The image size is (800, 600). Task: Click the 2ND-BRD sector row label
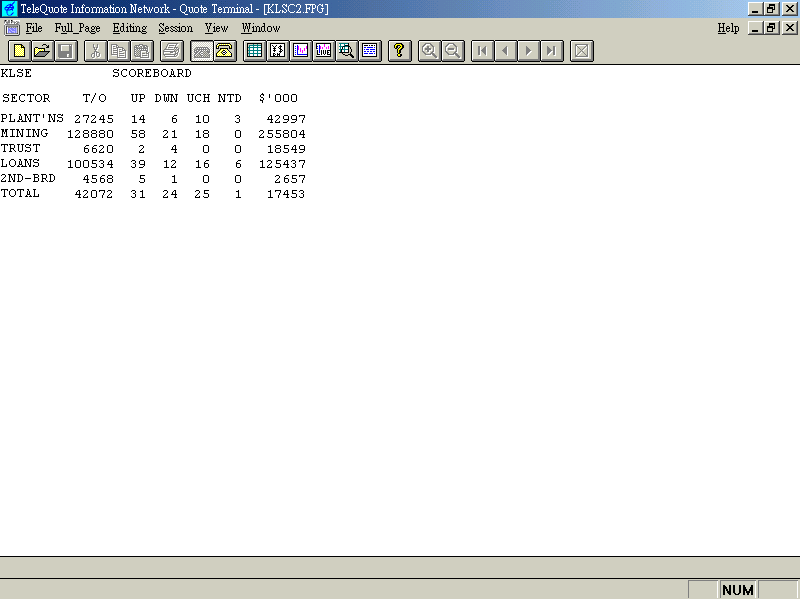click(x=28, y=179)
